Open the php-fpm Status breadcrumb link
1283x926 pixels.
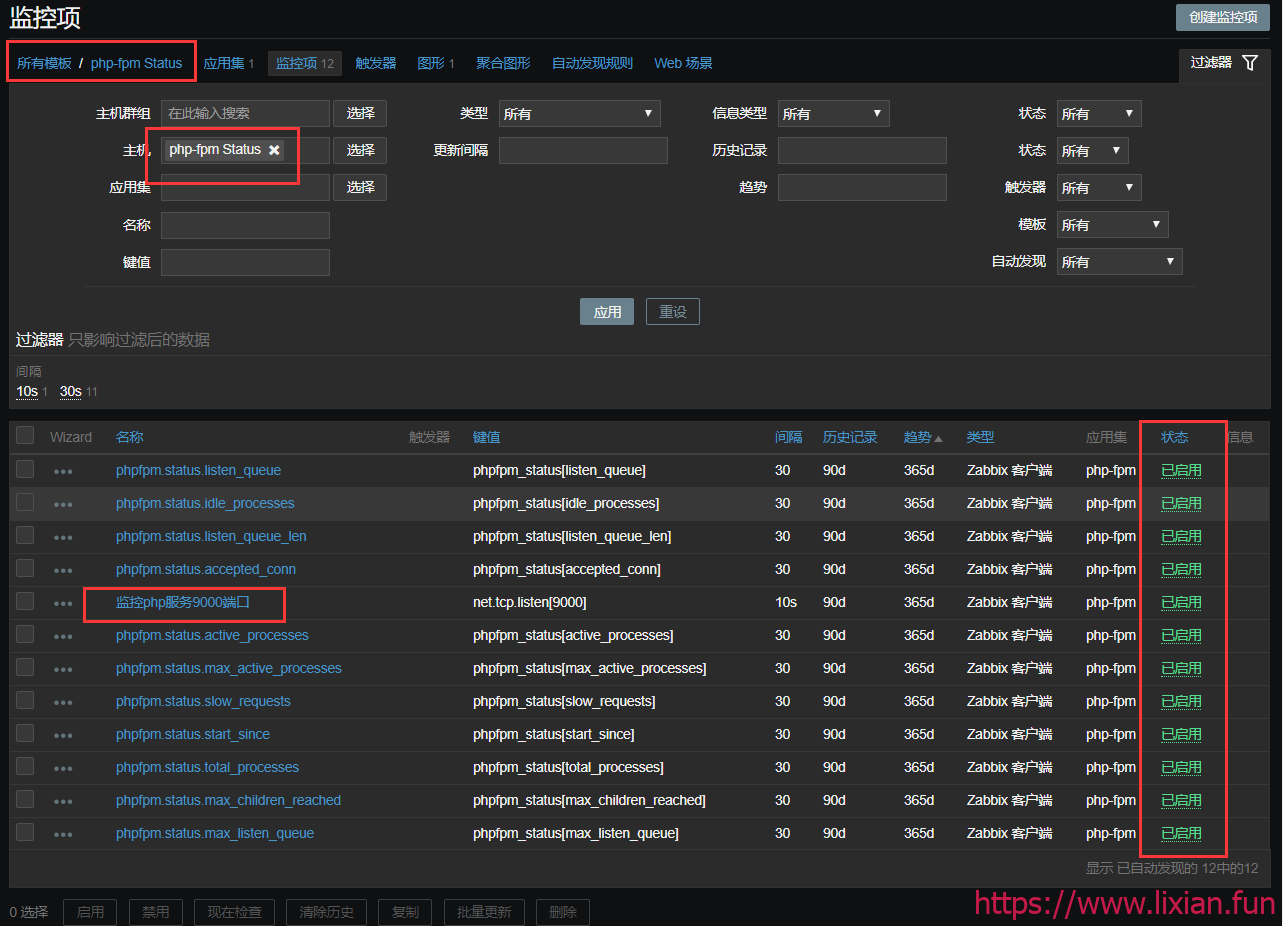136,63
